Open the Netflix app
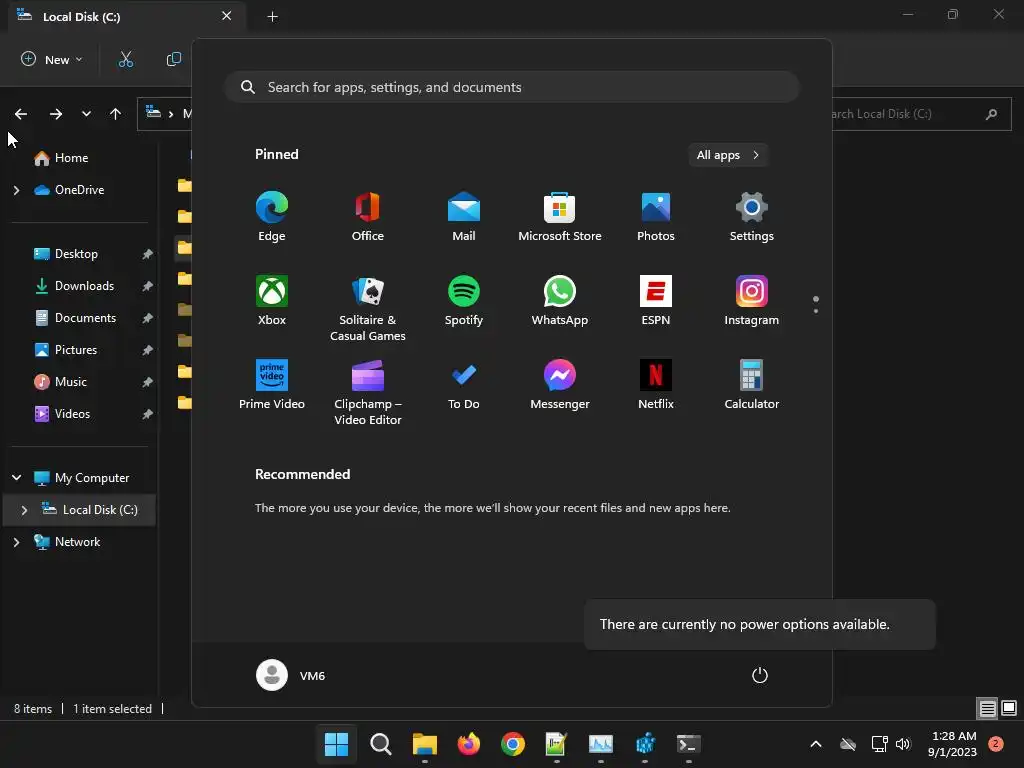Viewport: 1024px width, 768px height. (656, 385)
